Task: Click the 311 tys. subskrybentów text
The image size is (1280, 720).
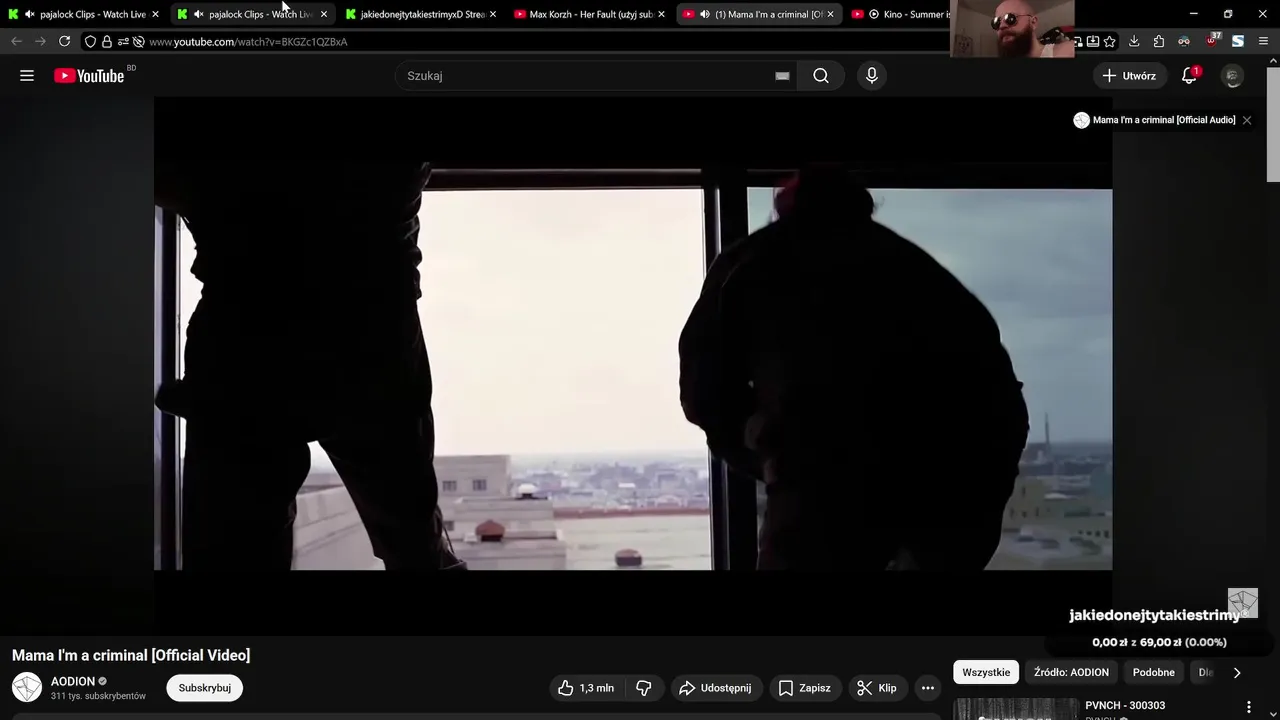Action: (x=98, y=696)
